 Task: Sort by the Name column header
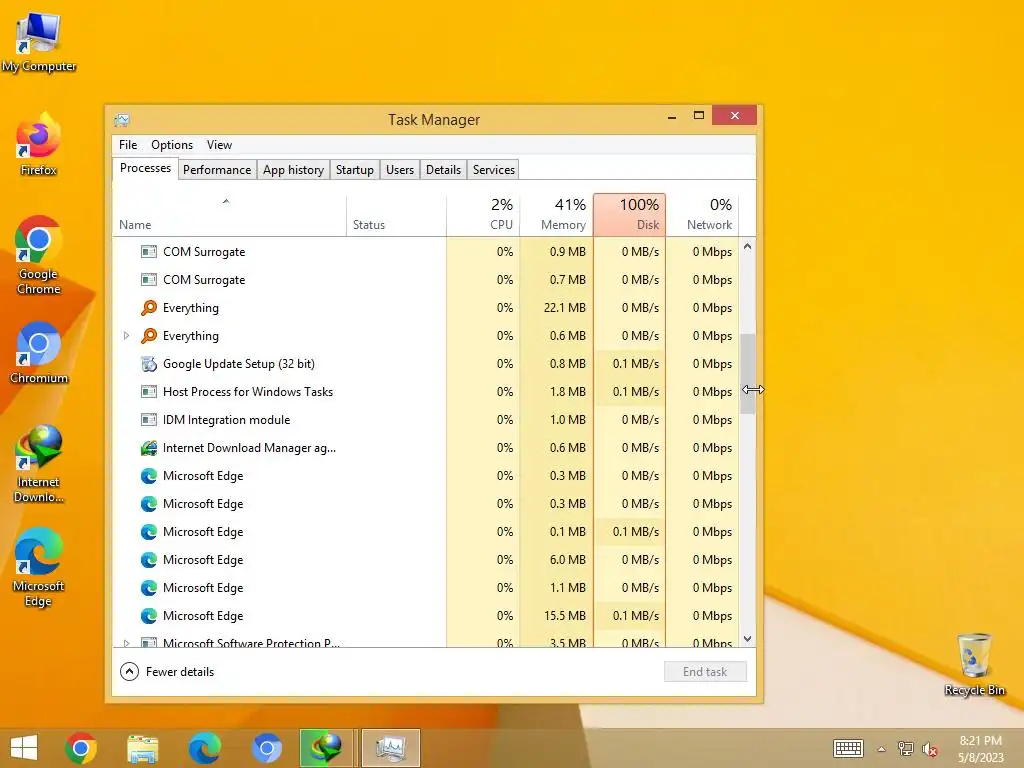229,215
